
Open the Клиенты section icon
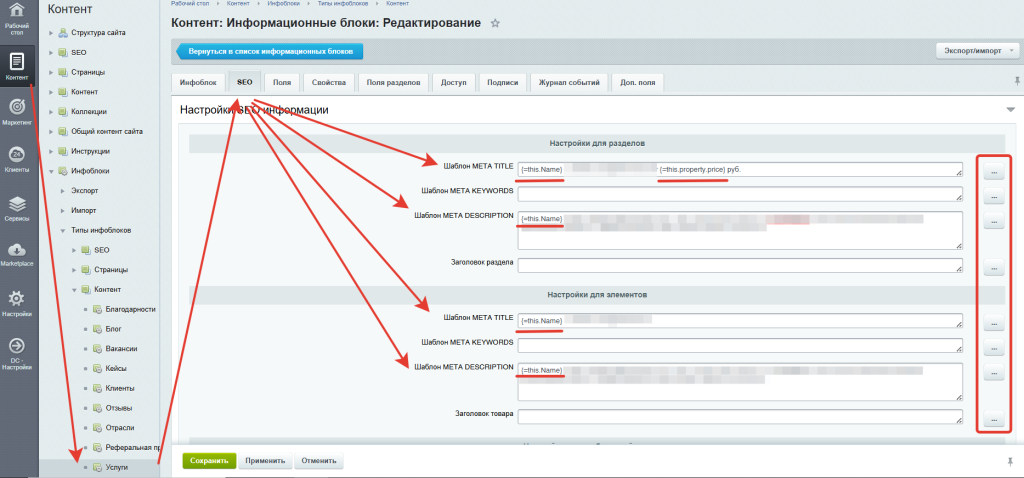click(x=16, y=155)
